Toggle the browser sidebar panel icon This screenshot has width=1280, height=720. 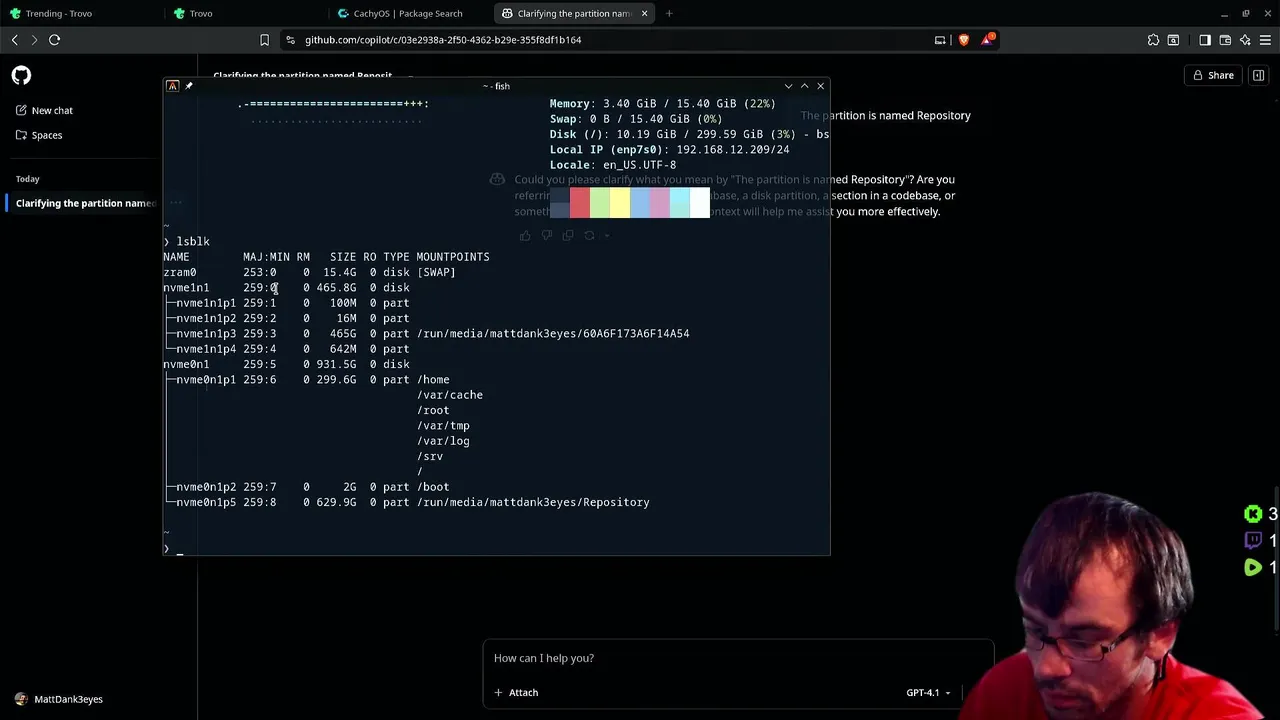pyautogui.click(x=1205, y=40)
